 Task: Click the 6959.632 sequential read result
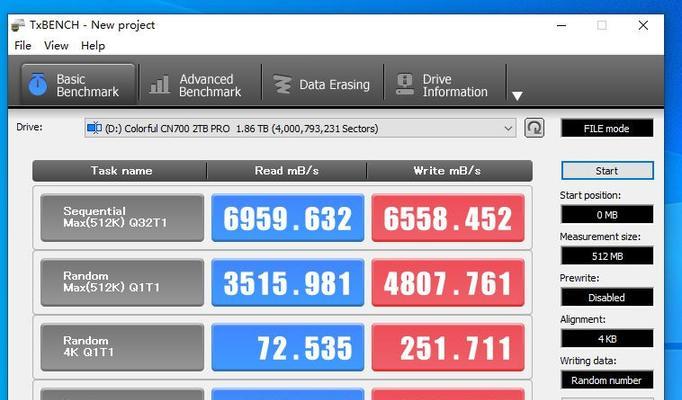(288, 218)
